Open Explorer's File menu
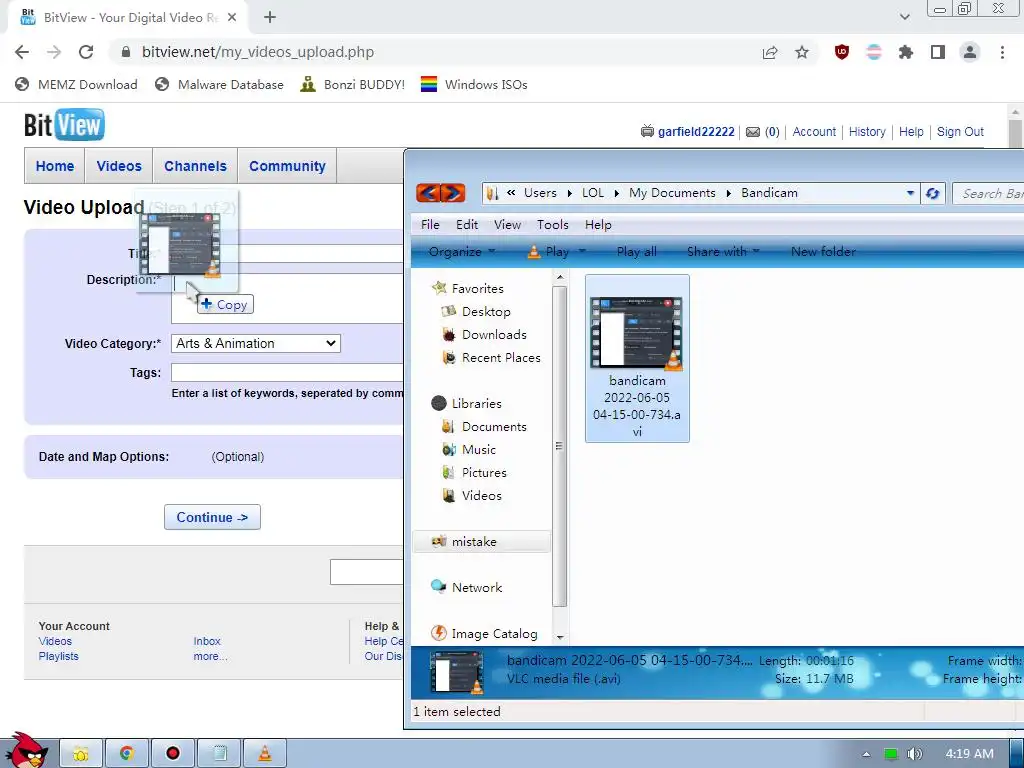This screenshot has height=768, width=1024. (430, 225)
